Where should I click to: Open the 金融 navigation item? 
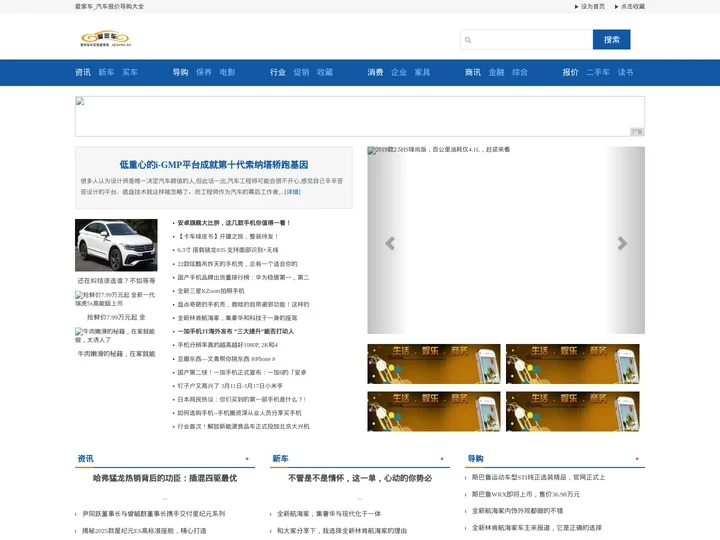tap(496, 72)
